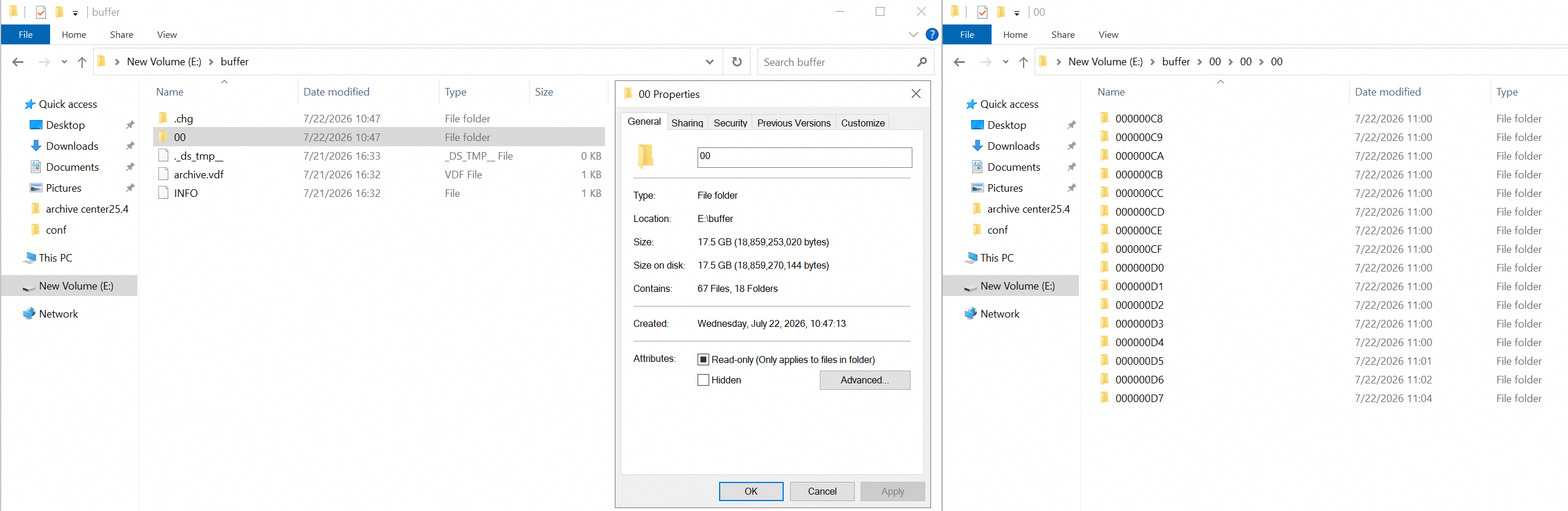Select conf folder in buffer window sidebar
1568x511 pixels.
point(49,230)
